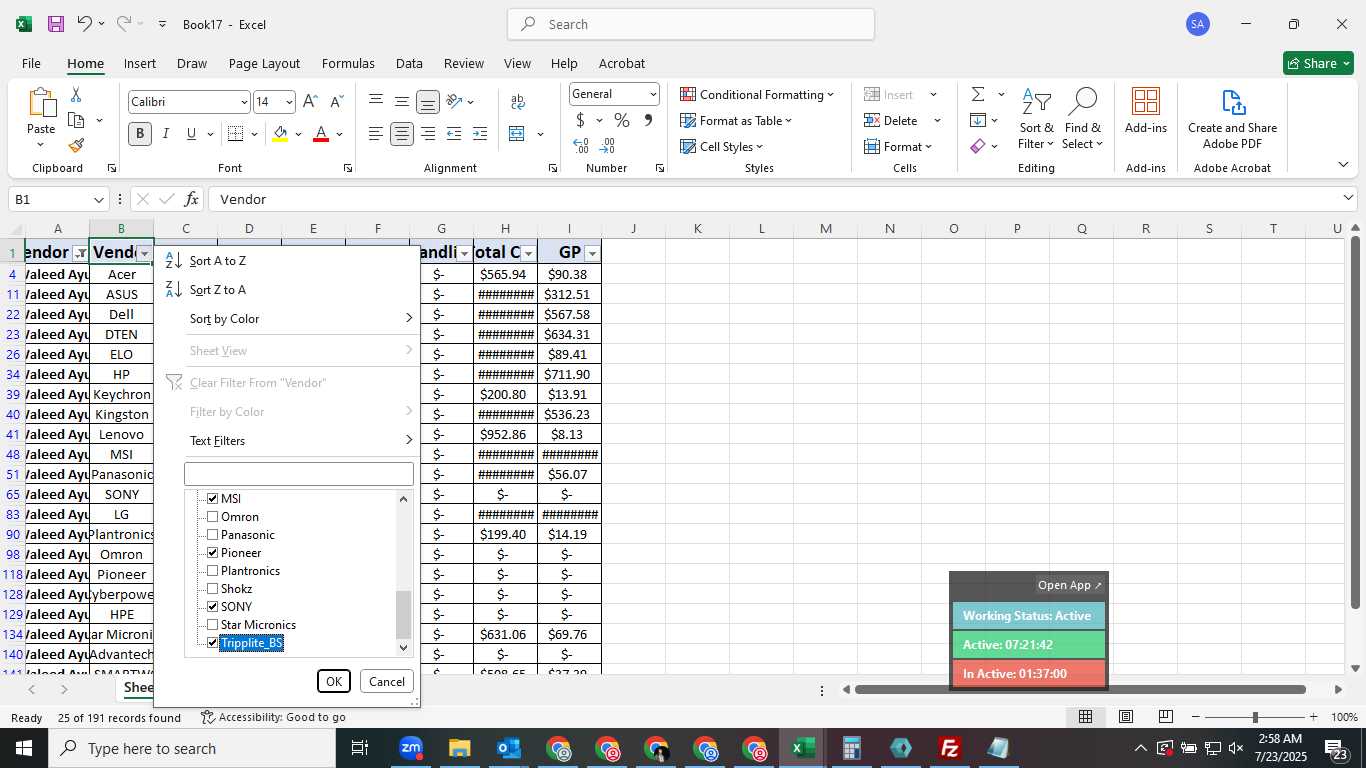Open the Add-ins button

(x=1146, y=110)
